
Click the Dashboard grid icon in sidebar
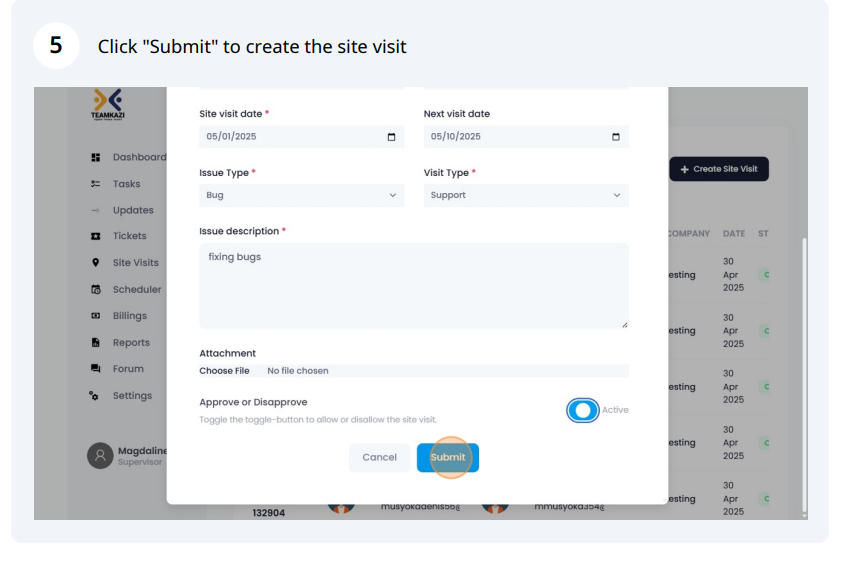point(96,157)
